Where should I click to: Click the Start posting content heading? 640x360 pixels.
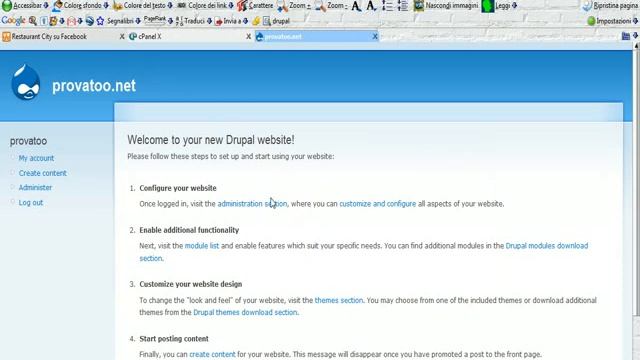pos(174,339)
